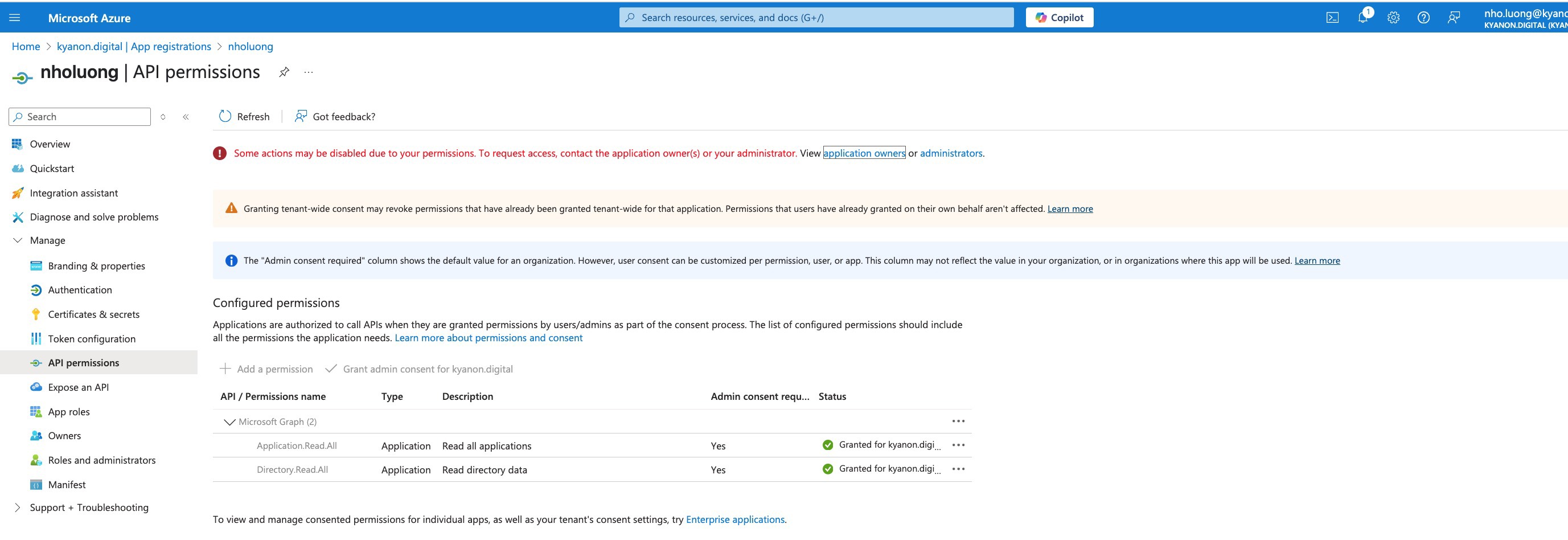Open the help question mark icon
Image resolution: width=1568 pixels, height=540 pixels.
[x=1423, y=18]
